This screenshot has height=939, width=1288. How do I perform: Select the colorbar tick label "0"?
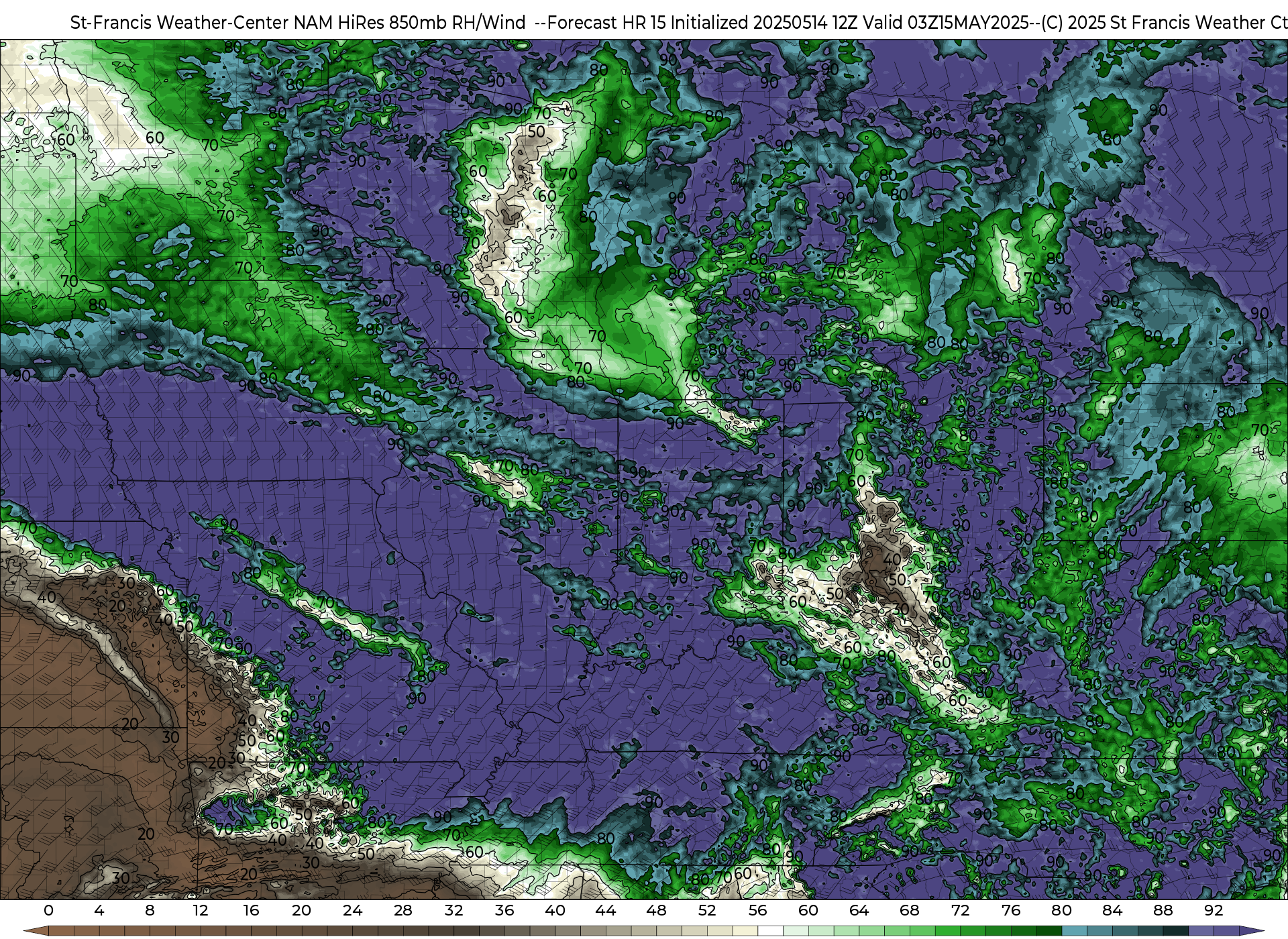coord(48,910)
